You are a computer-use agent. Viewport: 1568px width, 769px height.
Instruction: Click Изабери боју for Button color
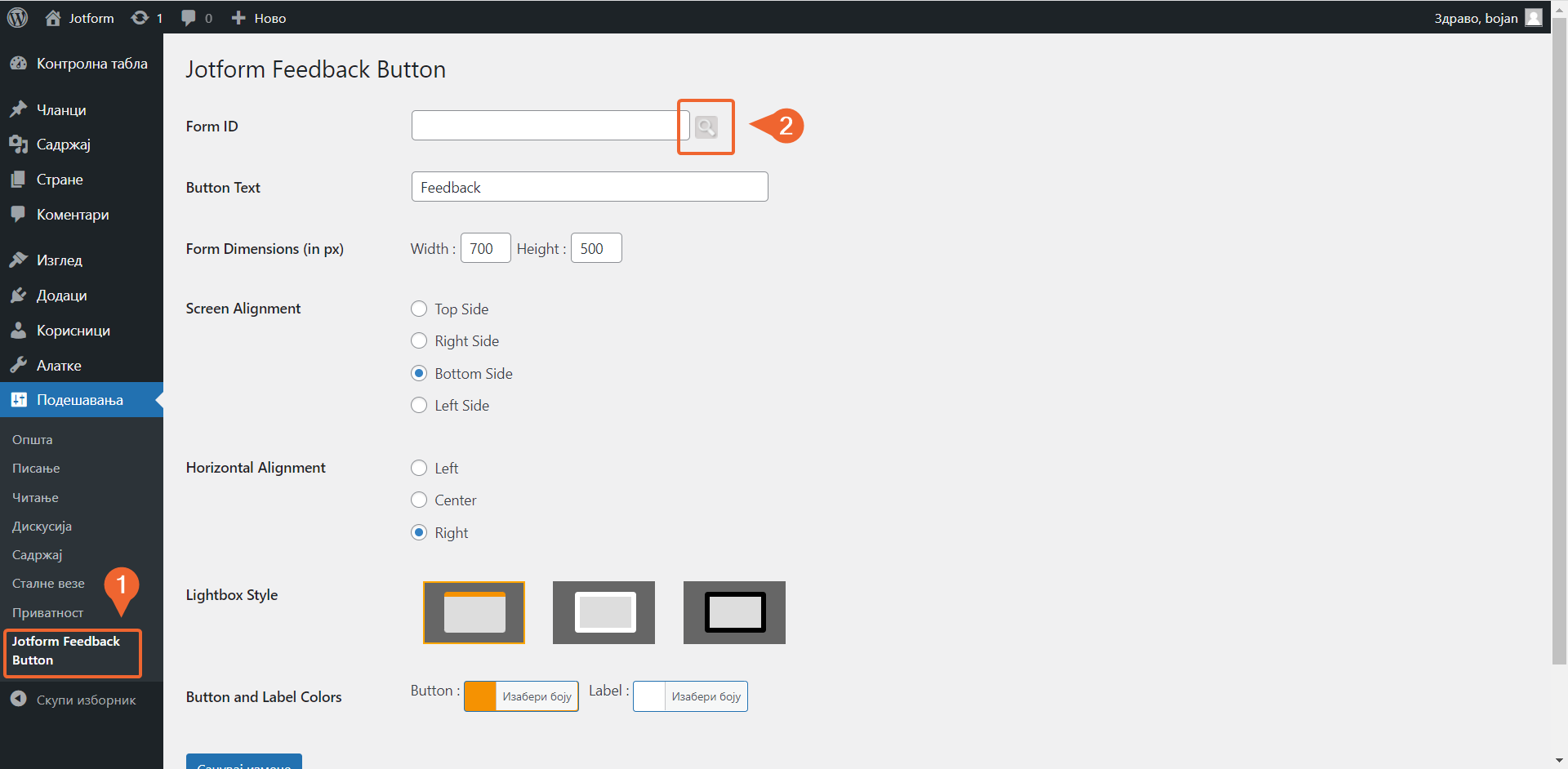pos(537,696)
